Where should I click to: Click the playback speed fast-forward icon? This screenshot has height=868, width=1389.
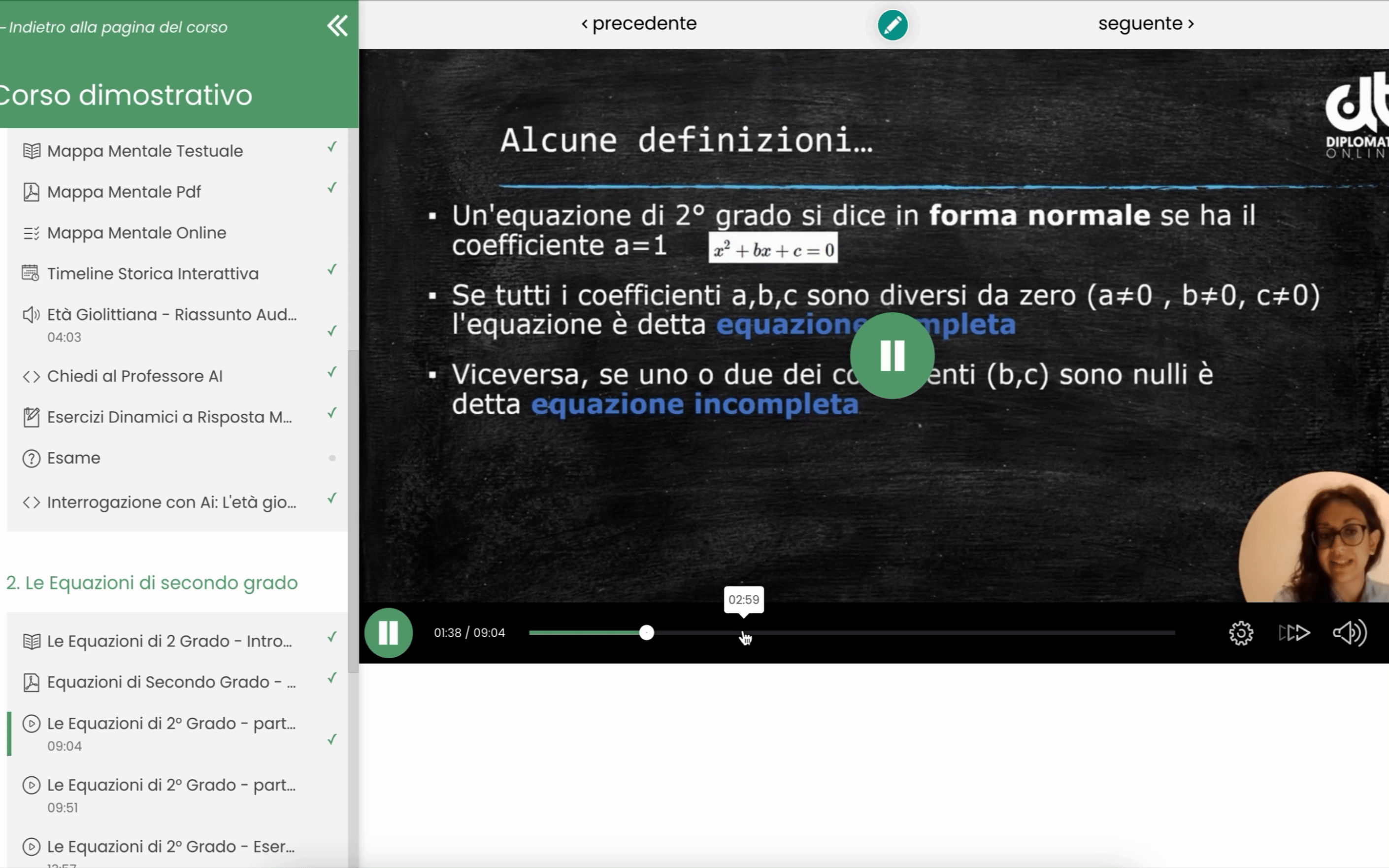click(x=1294, y=633)
